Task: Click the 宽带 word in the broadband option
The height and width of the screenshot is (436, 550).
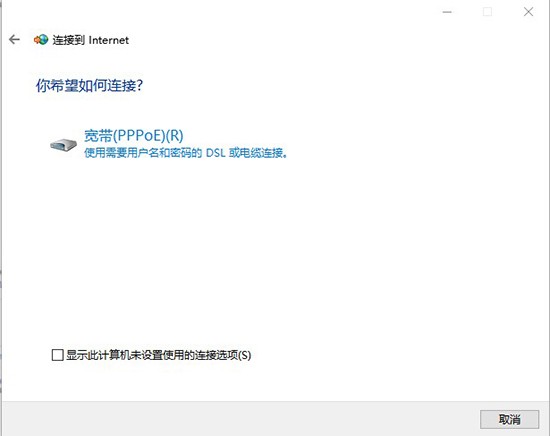Action: [98, 136]
